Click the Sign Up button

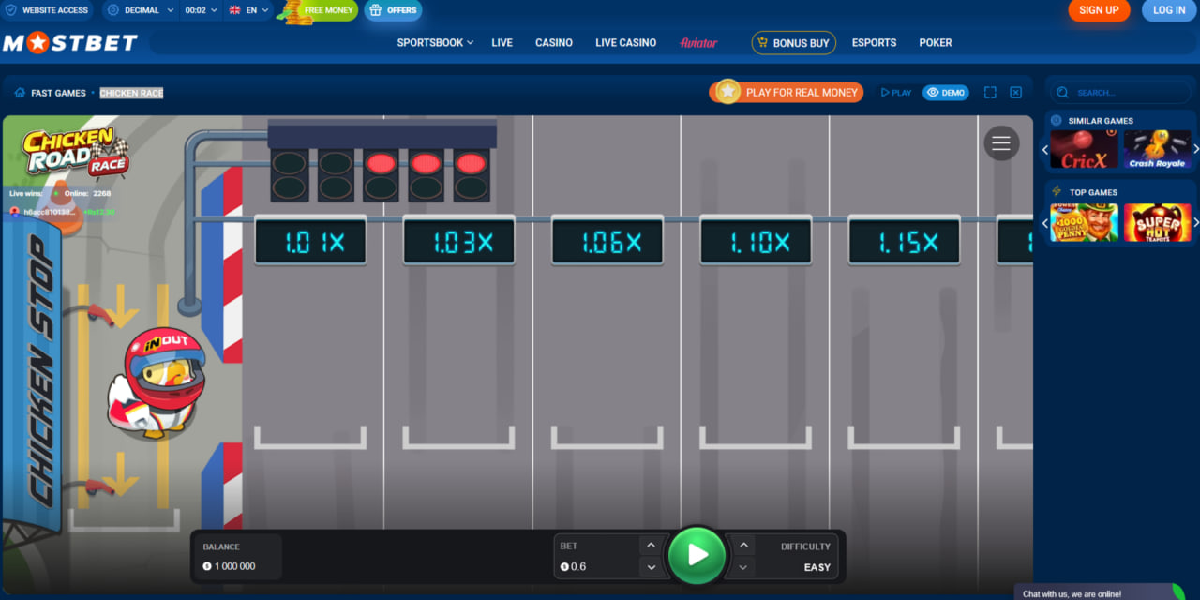pyautogui.click(x=1098, y=10)
